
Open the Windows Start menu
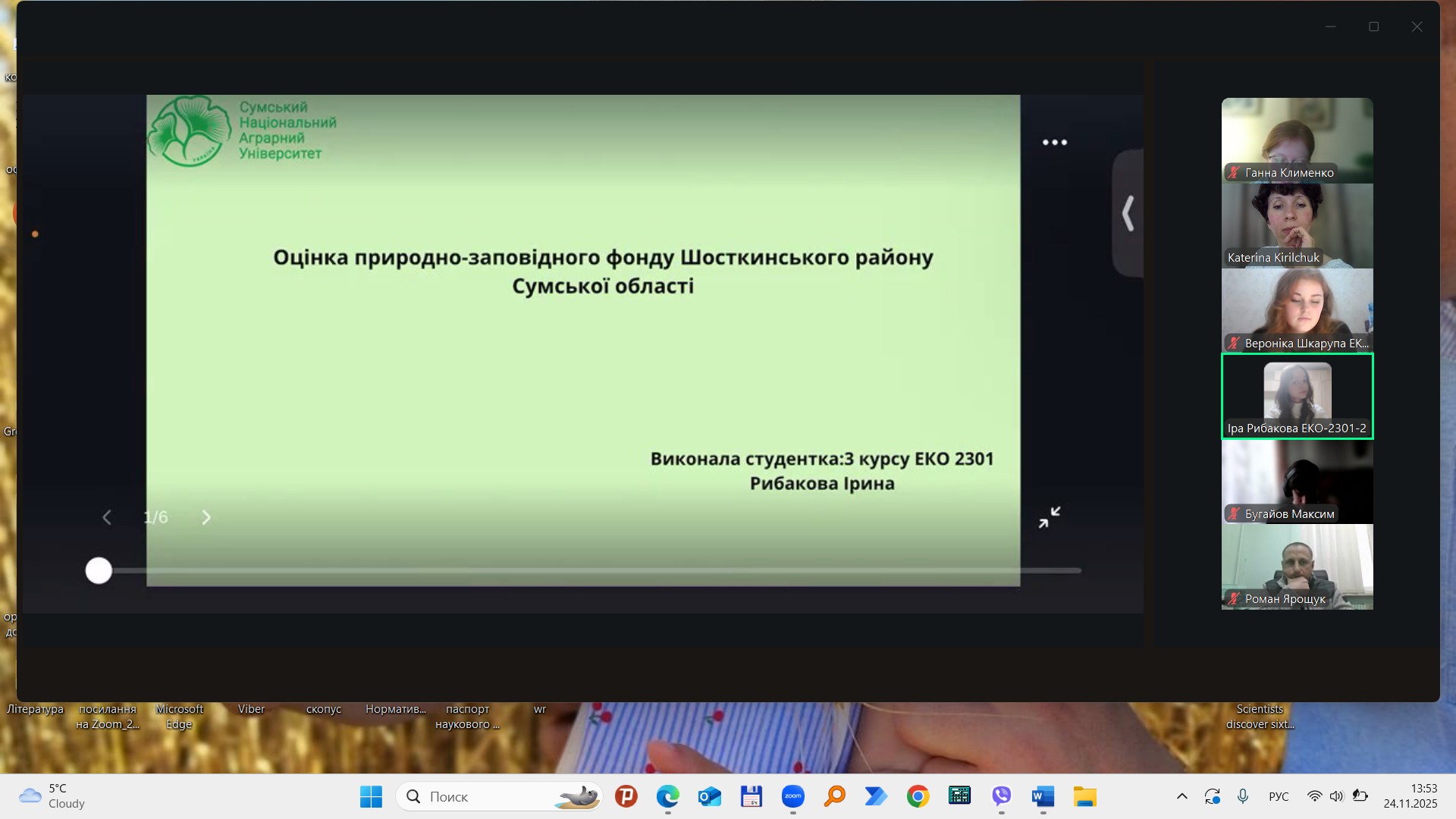point(371,796)
